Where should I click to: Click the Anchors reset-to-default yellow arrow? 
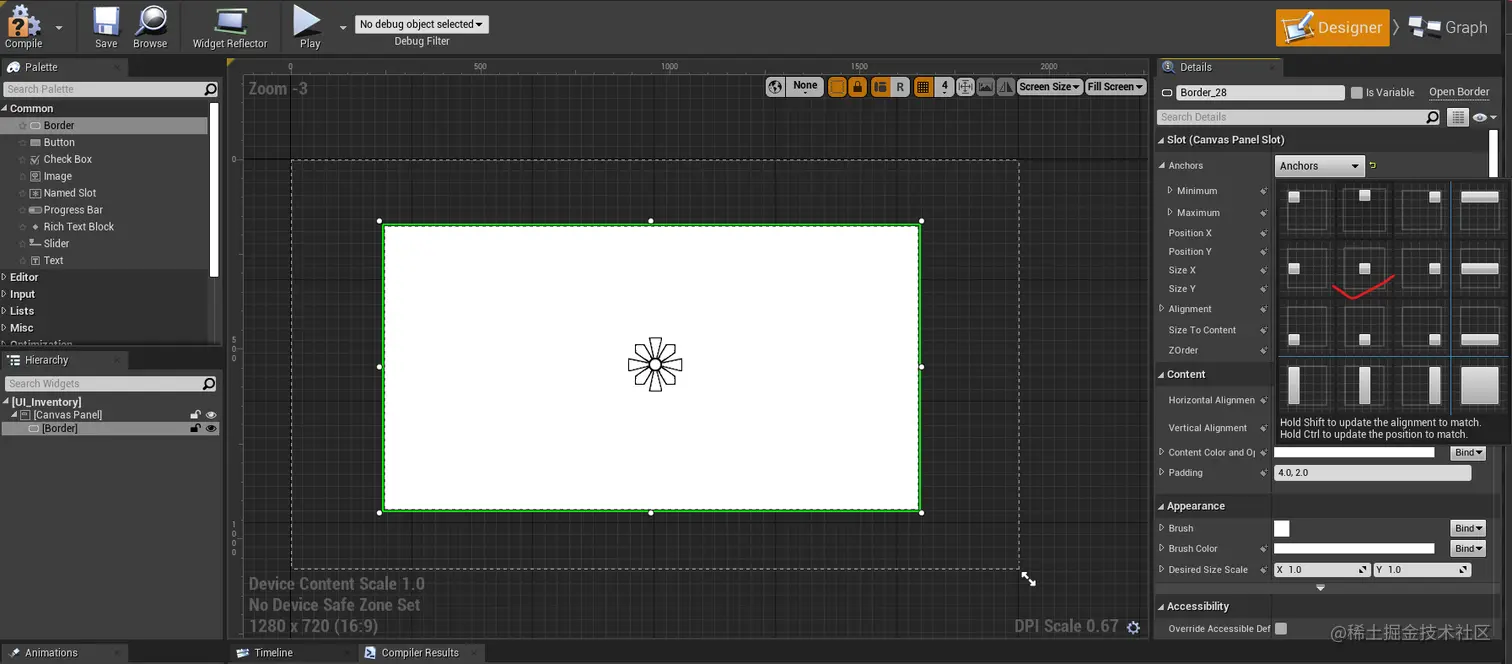[x=1373, y=165]
